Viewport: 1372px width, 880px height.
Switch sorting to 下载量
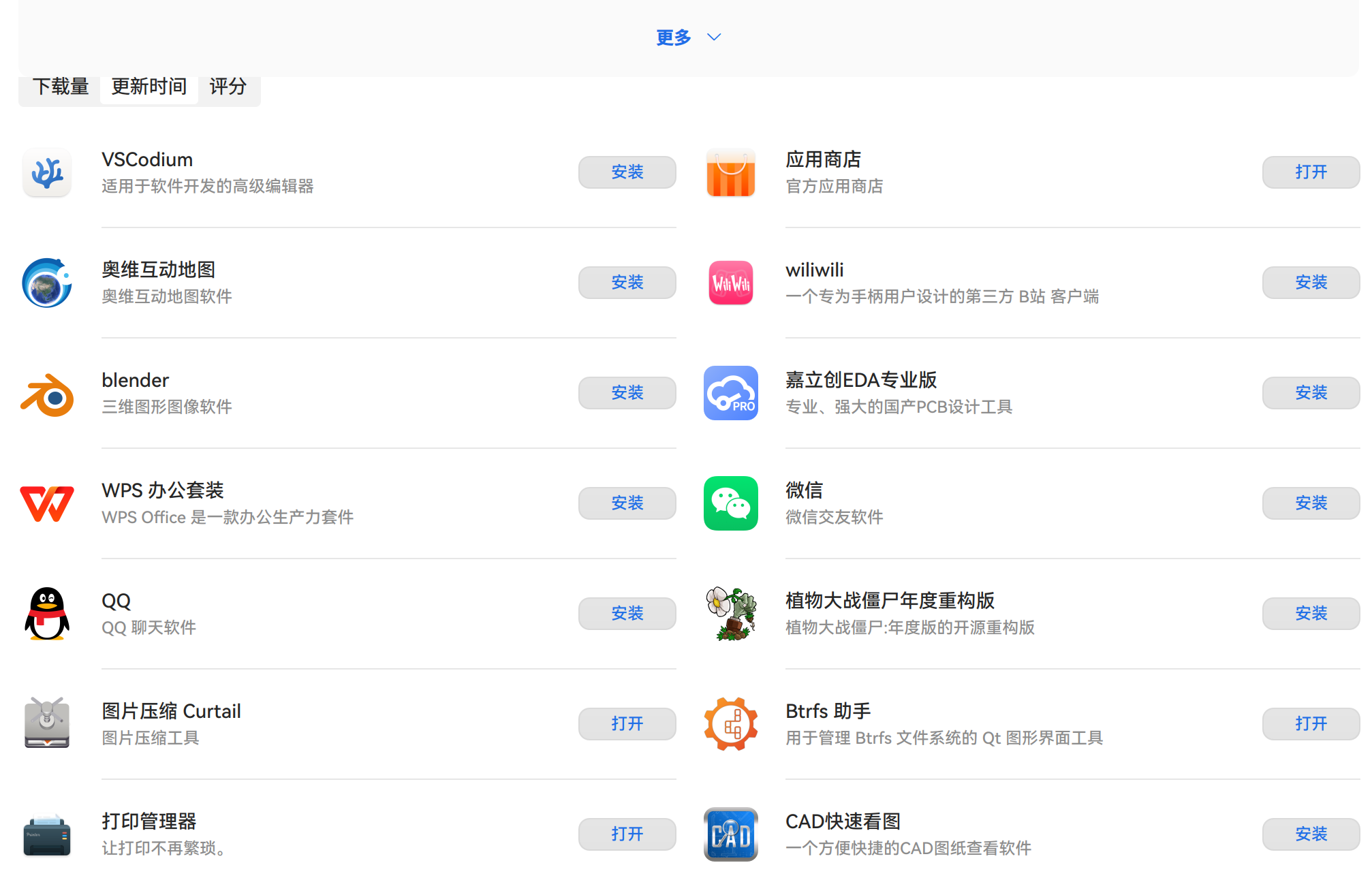(x=63, y=87)
